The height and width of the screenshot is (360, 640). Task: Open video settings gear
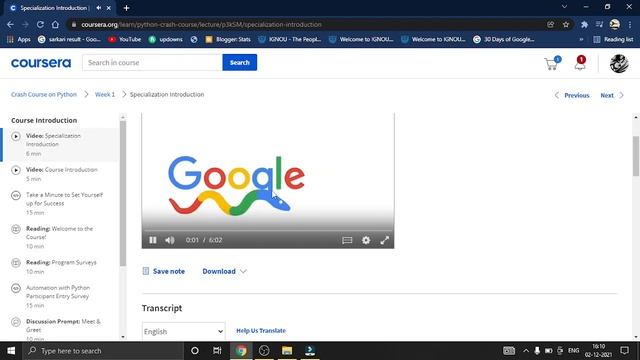pyautogui.click(x=366, y=240)
